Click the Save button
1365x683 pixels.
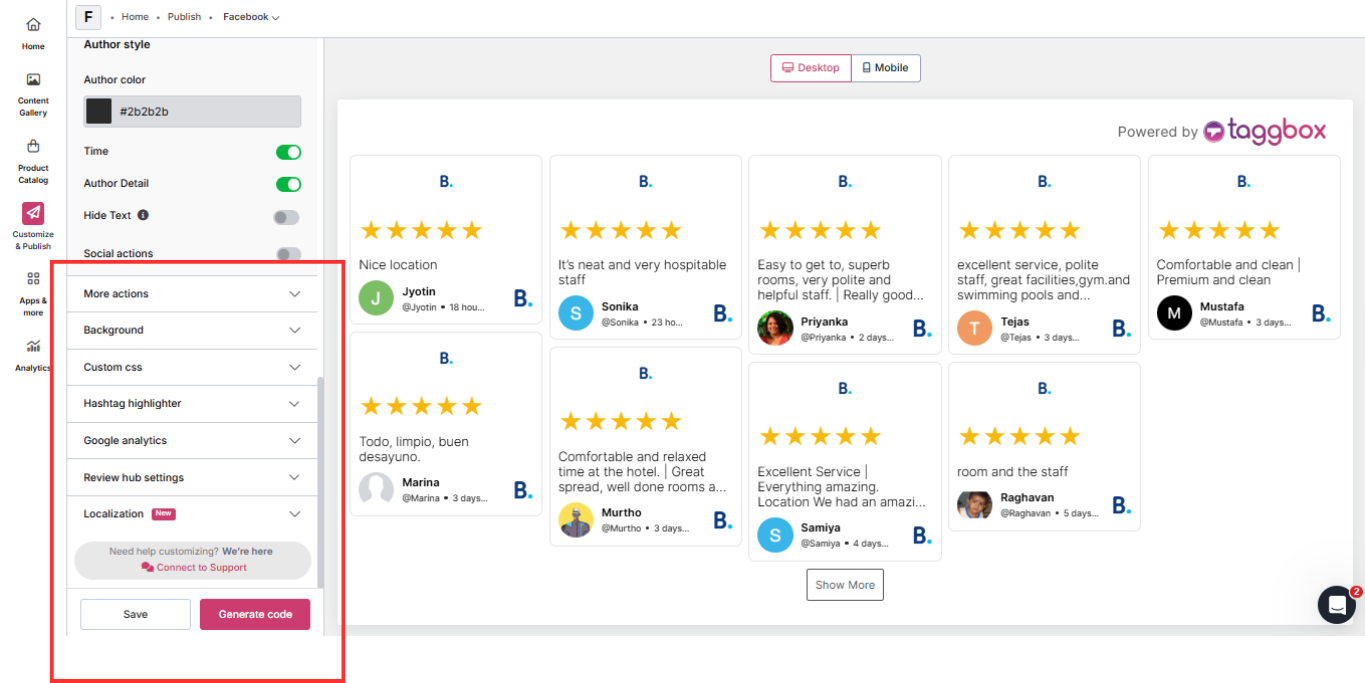135,614
